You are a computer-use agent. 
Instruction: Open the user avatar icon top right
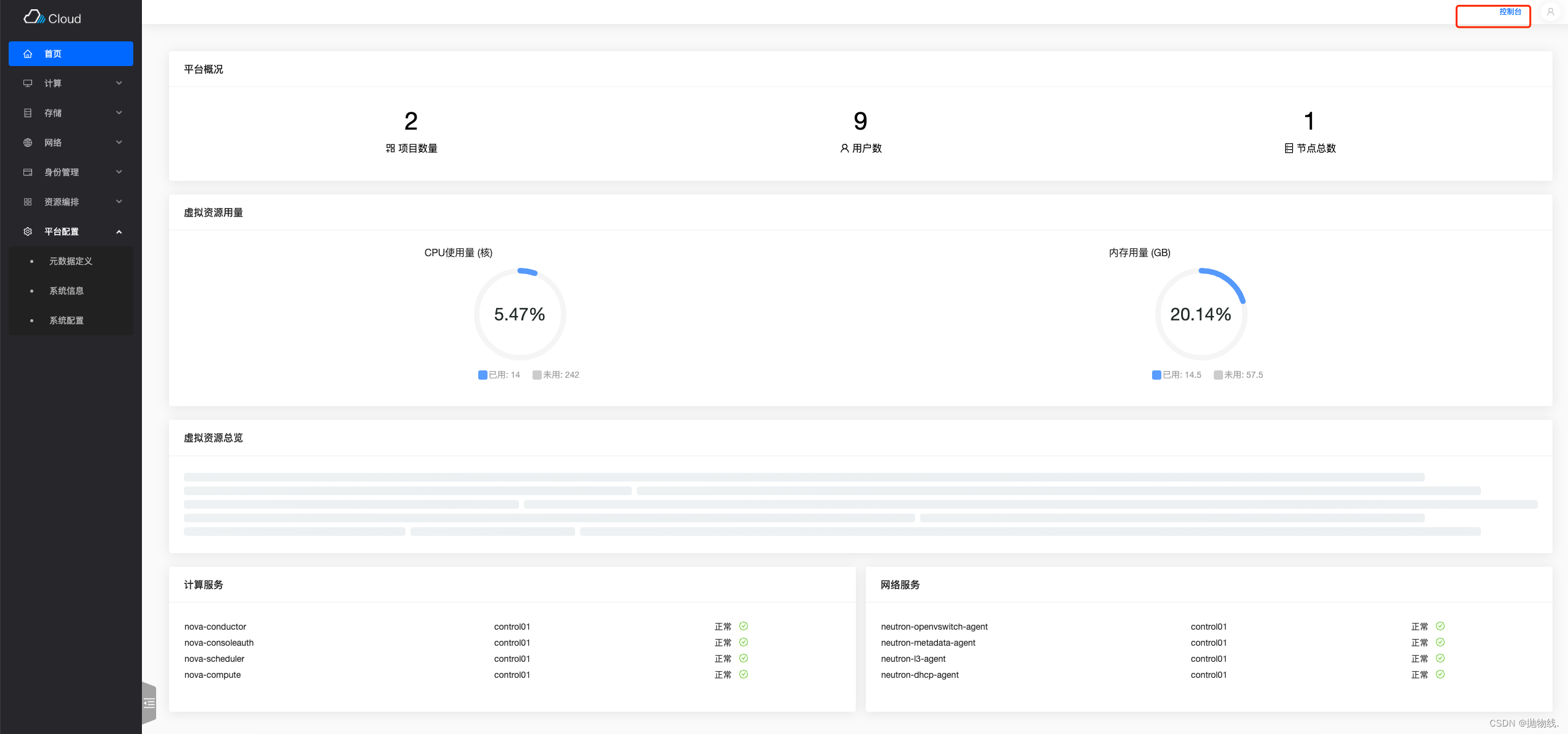coord(1550,12)
